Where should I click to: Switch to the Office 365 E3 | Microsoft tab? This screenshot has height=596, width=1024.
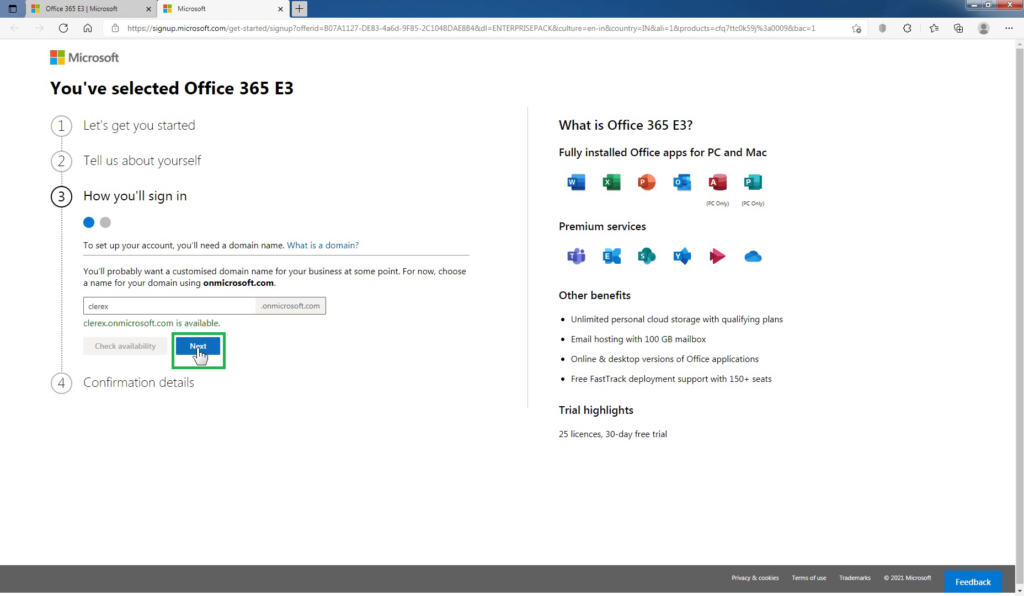91,8
